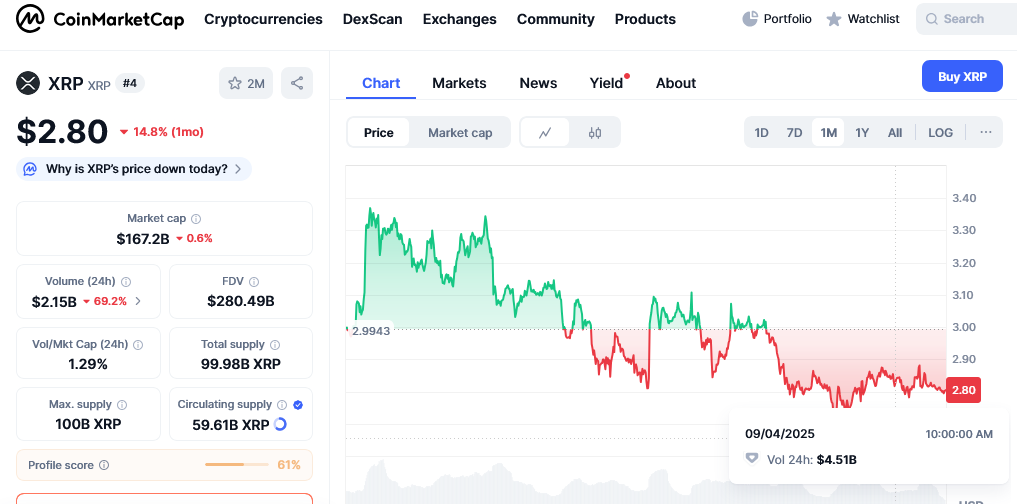Open DexScan navigation menu
This screenshot has height=504, width=1017.
[373, 19]
